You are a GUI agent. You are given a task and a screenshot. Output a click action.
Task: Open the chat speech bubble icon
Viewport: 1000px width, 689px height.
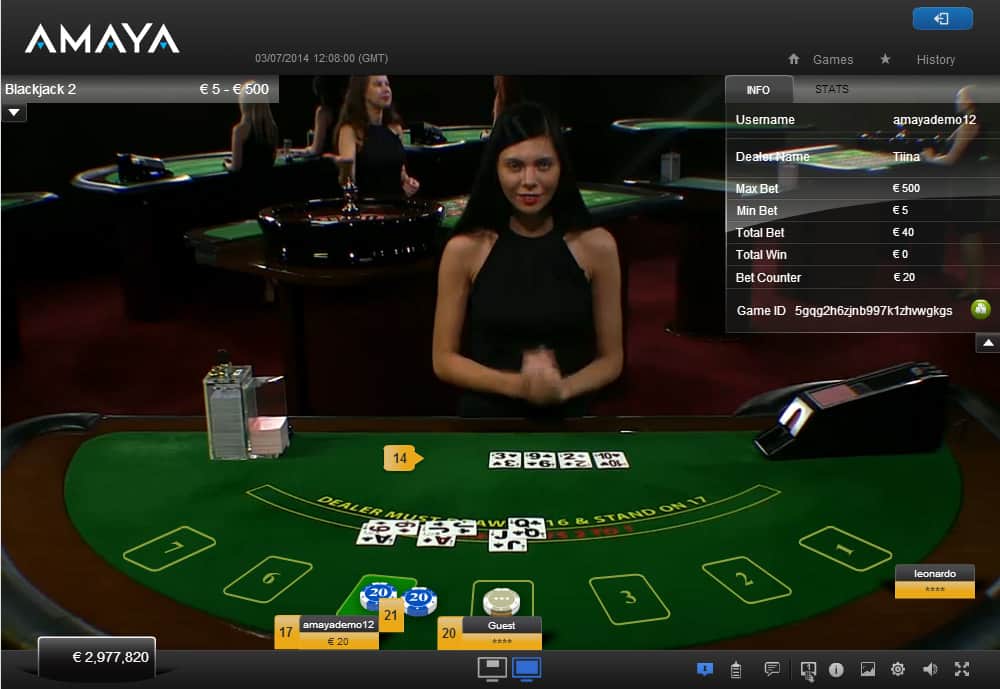772,669
